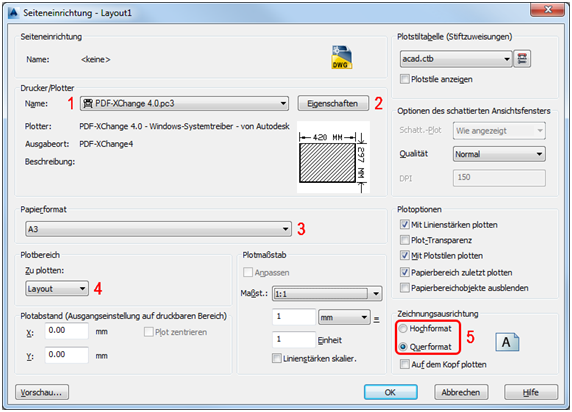The image size is (572, 412).
Task: Toggle Plot-Transparenz option
Action: (405, 240)
